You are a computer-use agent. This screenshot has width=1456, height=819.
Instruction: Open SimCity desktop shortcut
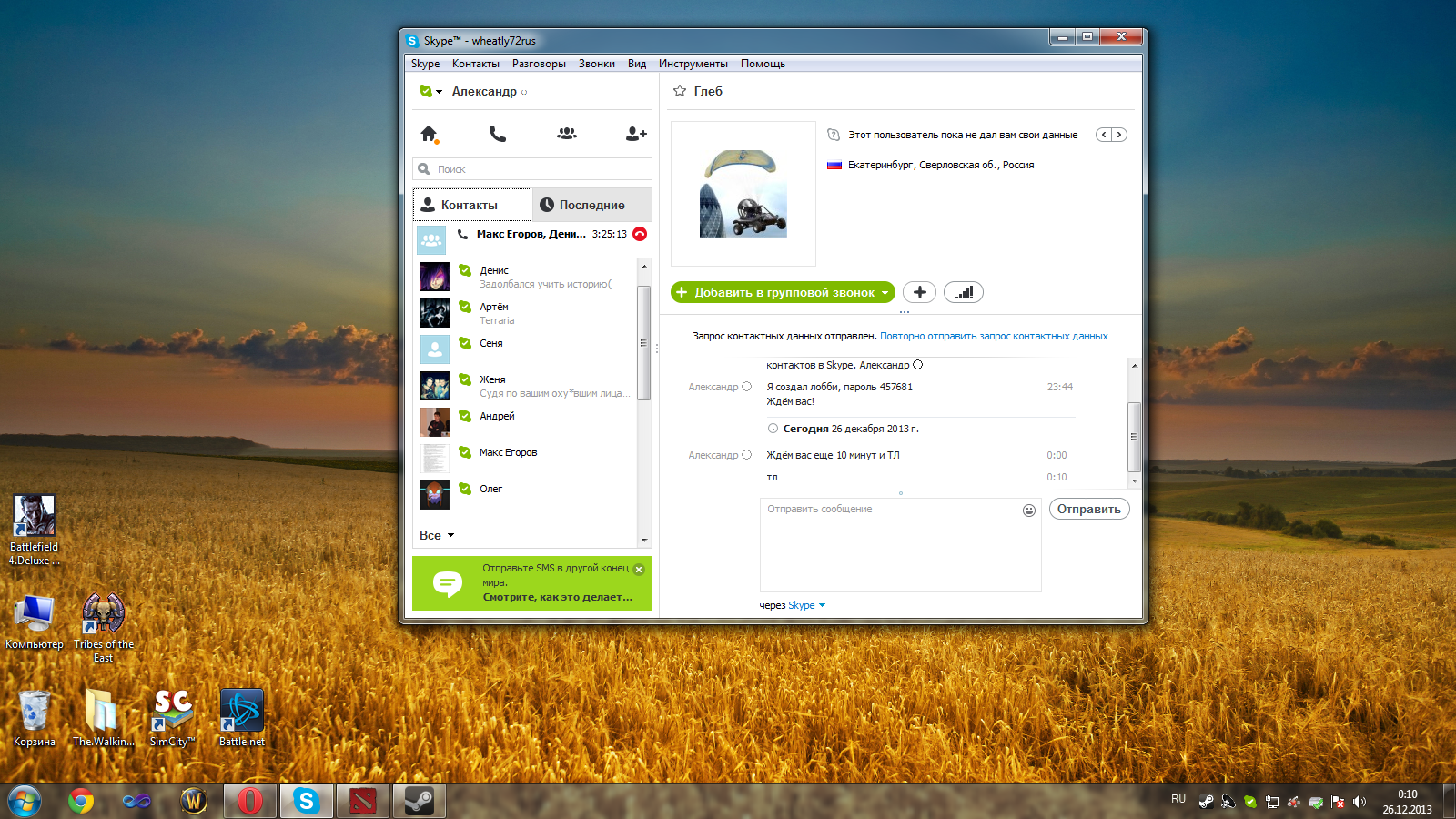pyautogui.click(x=172, y=718)
